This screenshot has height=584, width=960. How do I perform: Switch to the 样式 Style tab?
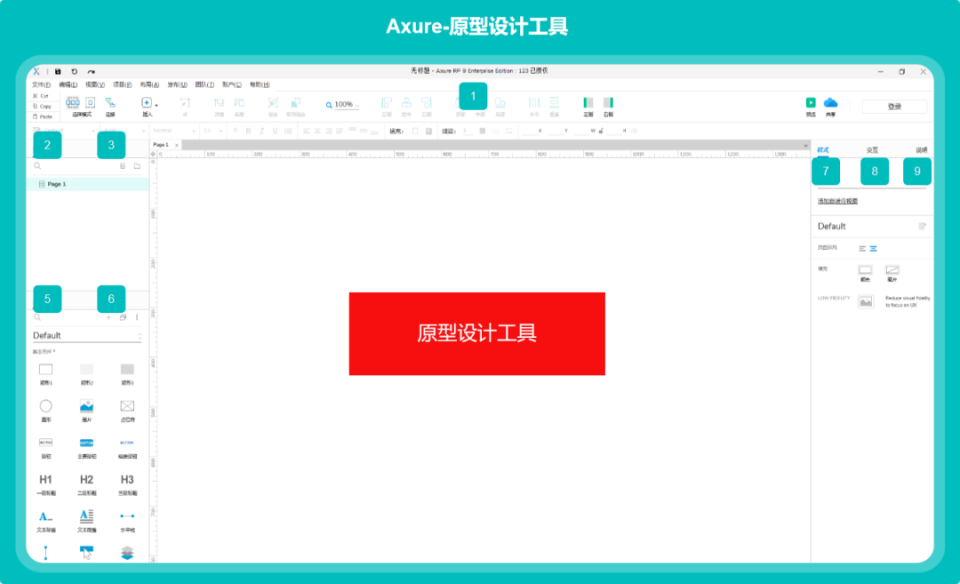(x=823, y=150)
